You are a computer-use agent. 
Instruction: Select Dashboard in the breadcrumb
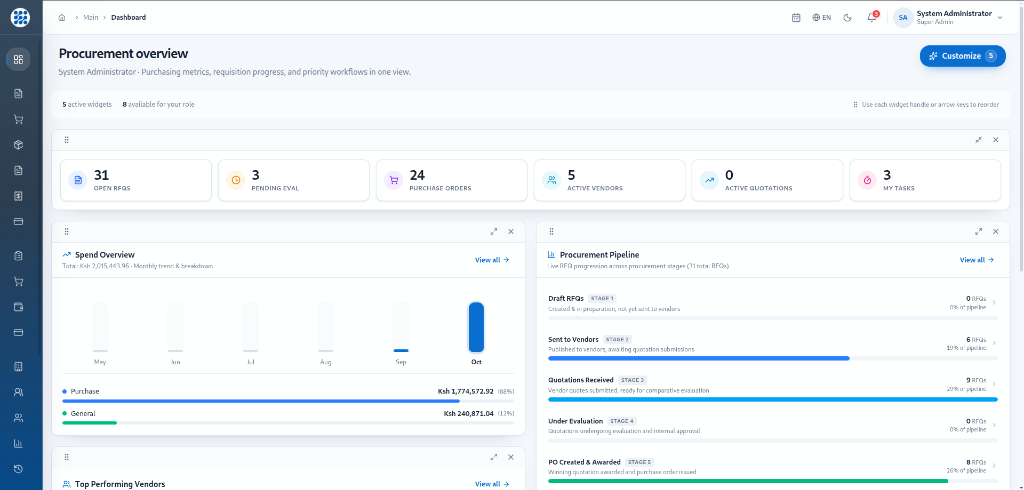129,18
